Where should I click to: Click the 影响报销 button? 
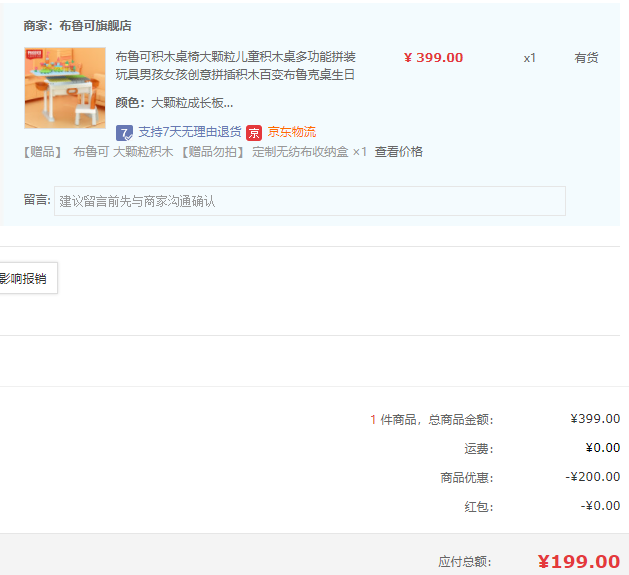point(23,278)
